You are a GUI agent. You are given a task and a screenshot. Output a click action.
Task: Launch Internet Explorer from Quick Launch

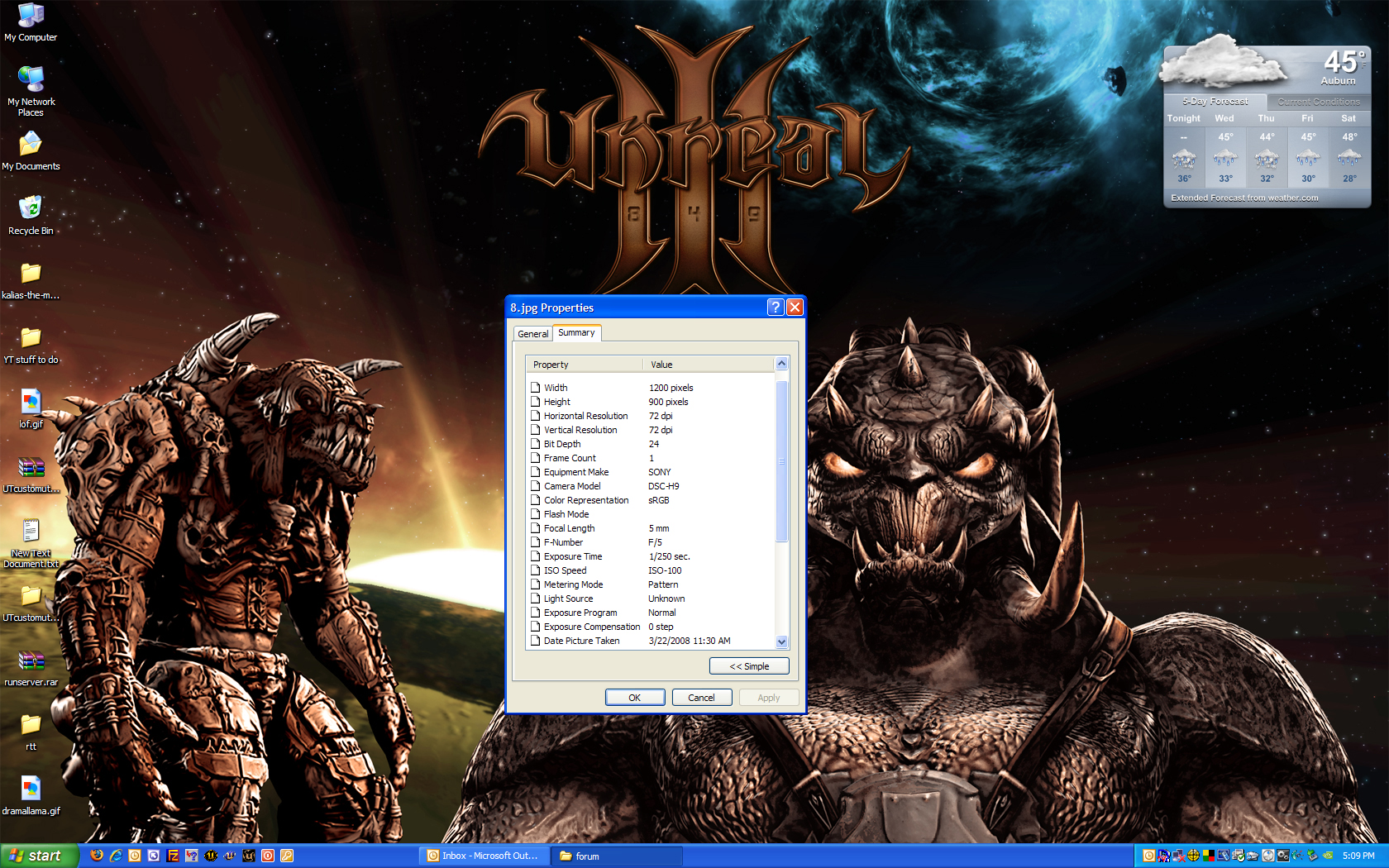tap(116, 856)
